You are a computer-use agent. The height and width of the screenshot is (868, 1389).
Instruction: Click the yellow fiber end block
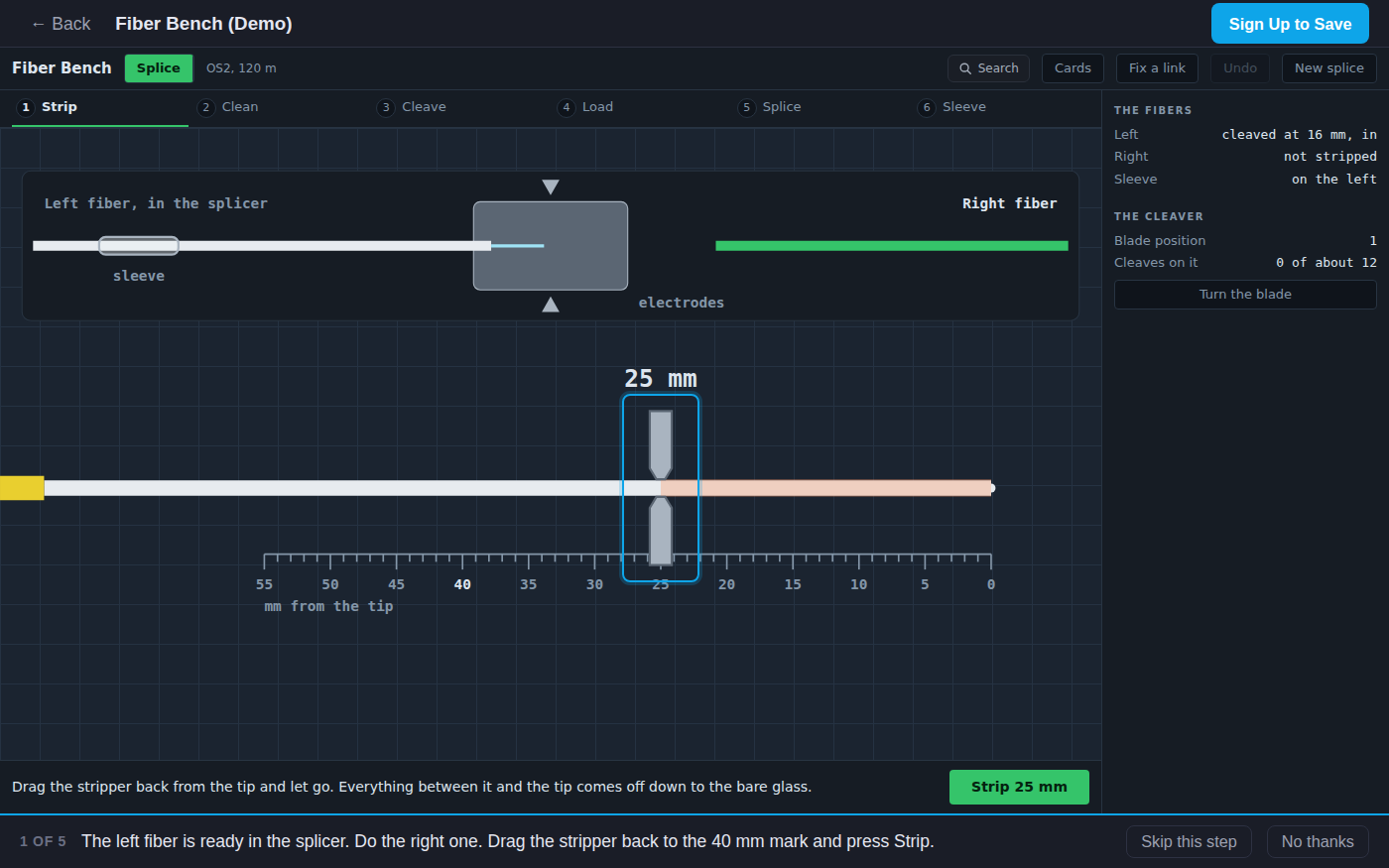point(22,488)
